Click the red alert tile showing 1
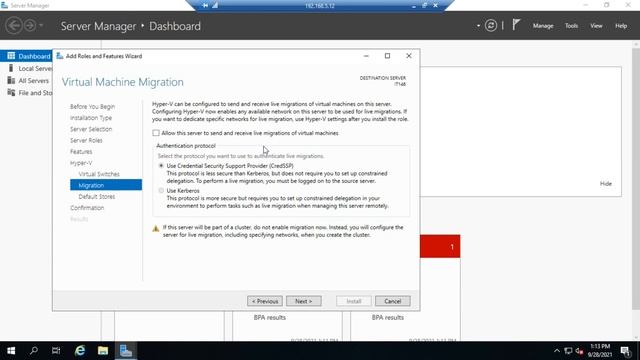The width and height of the screenshot is (640, 360). point(440,246)
